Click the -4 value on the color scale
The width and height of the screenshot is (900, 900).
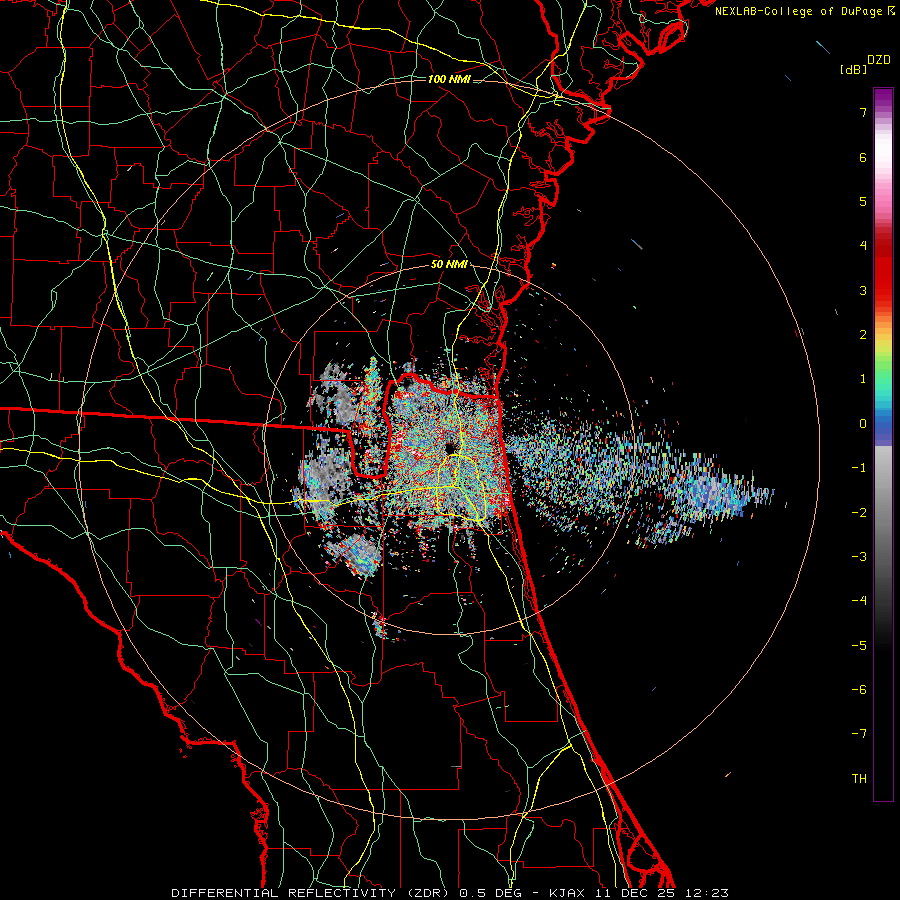[859, 601]
